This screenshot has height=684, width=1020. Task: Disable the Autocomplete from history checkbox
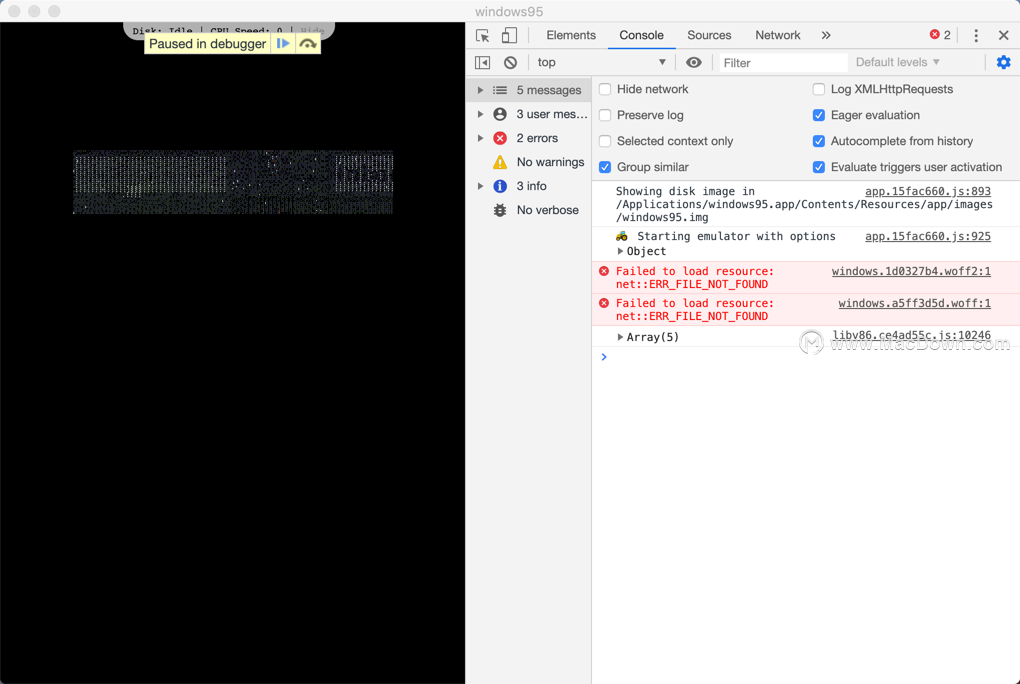tap(819, 141)
